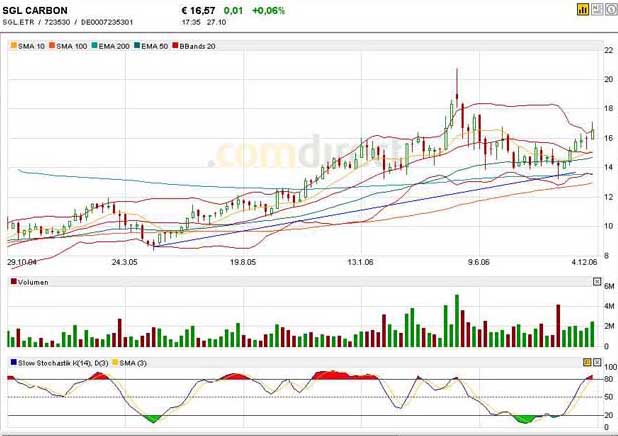The height and width of the screenshot is (436, 618).
Task: Select the yellow chart view icon
Action: [583, 9]
